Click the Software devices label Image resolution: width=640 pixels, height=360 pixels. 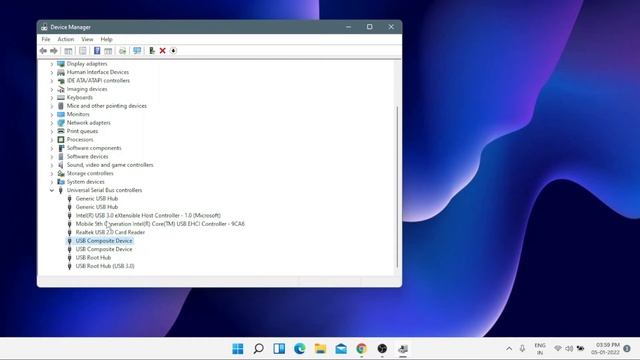click(x=87, y=156)
